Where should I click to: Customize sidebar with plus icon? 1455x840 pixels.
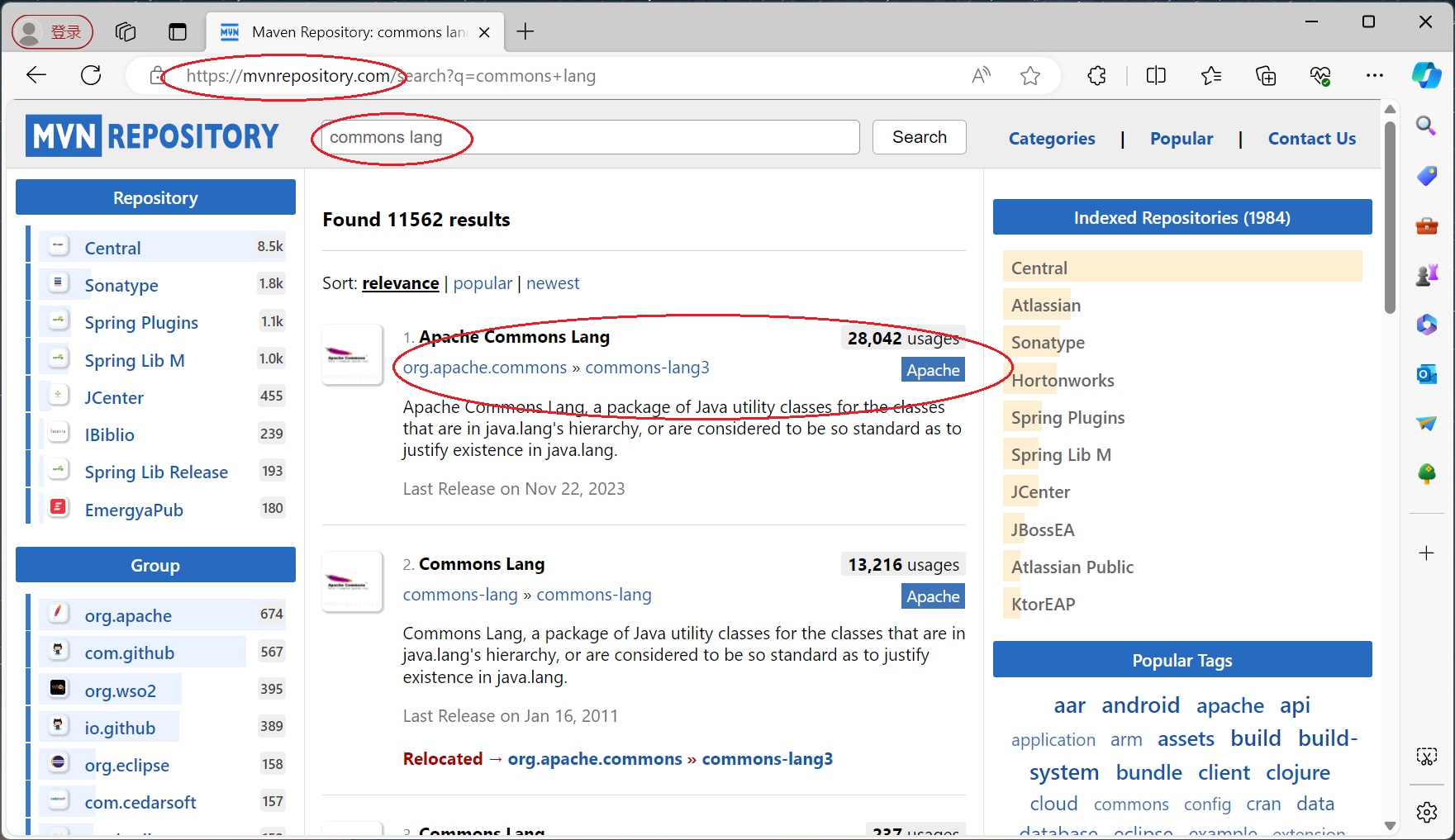[1426, 553]
